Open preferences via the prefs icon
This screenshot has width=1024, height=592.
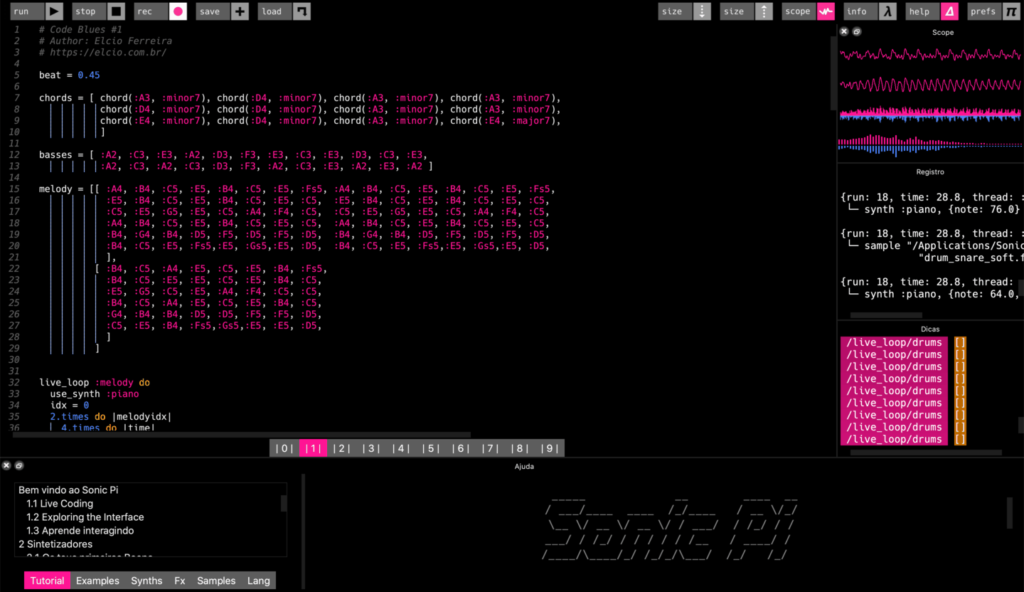(1011, 11)
